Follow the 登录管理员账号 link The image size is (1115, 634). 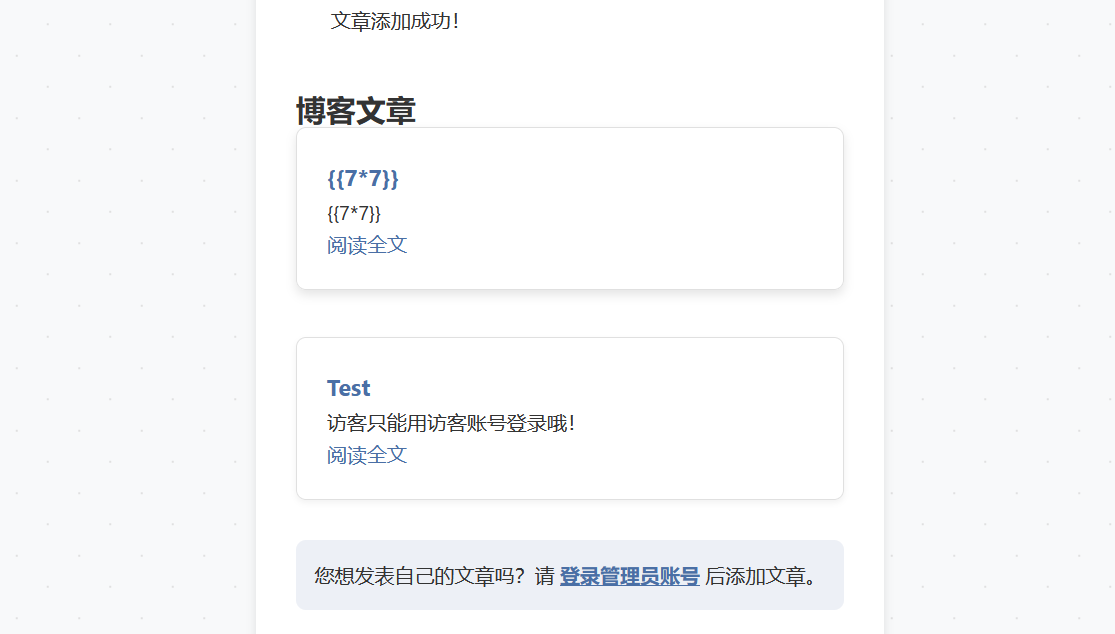coord(629,576)
